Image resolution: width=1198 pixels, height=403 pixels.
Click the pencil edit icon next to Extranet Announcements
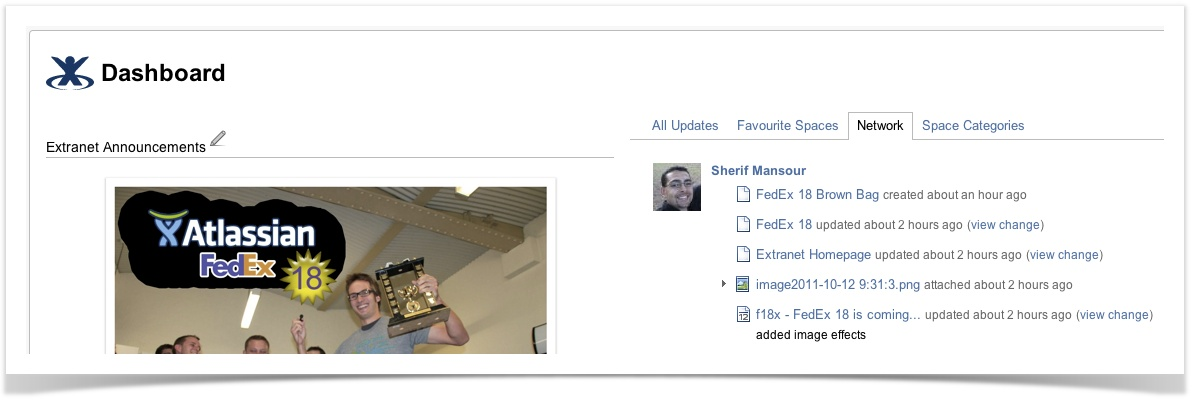[x=218, y=138]
